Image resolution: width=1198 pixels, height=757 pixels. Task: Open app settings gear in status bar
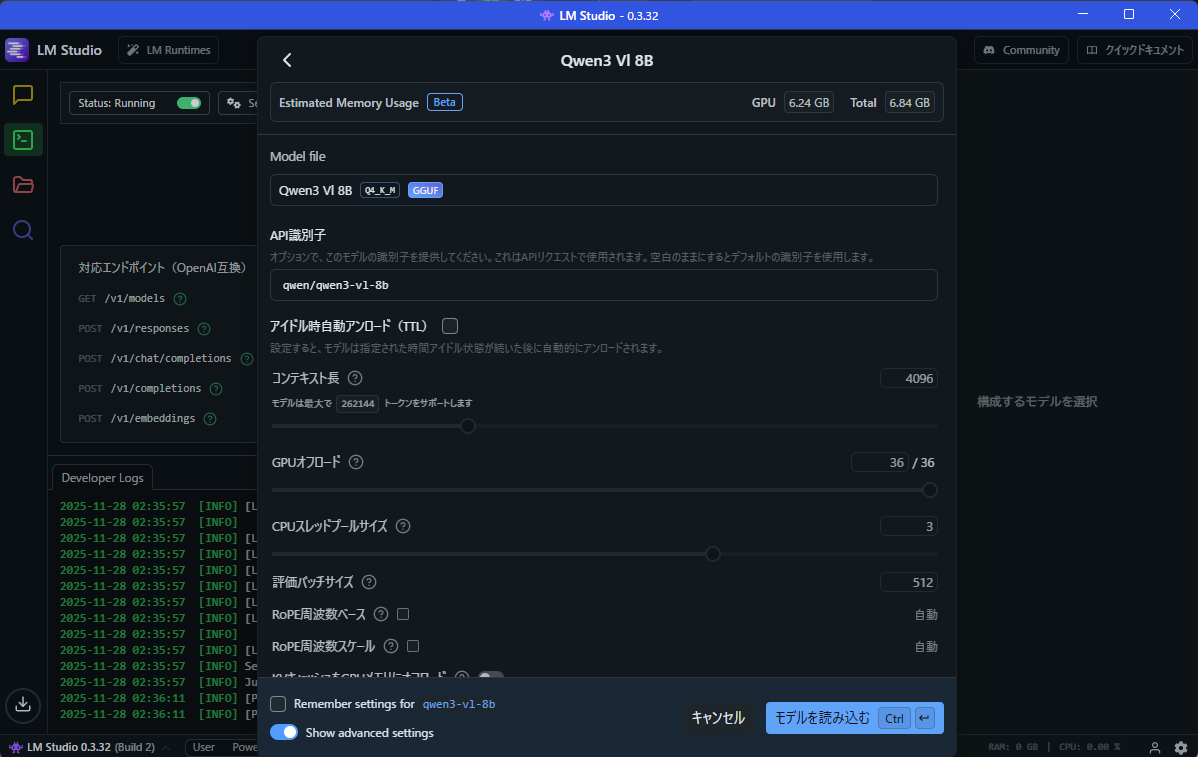point(1181,747)
